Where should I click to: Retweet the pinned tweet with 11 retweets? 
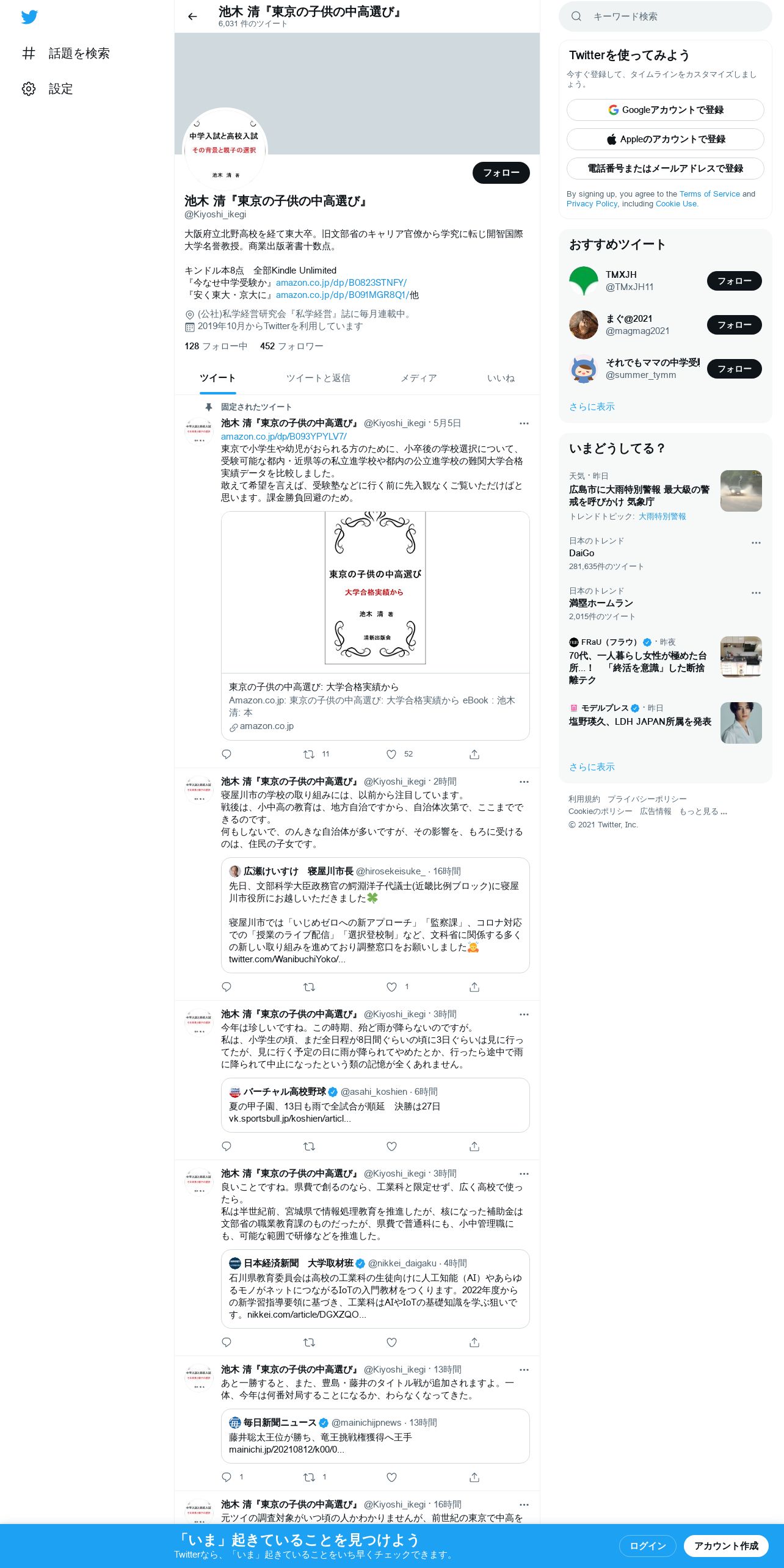point(309,754)
